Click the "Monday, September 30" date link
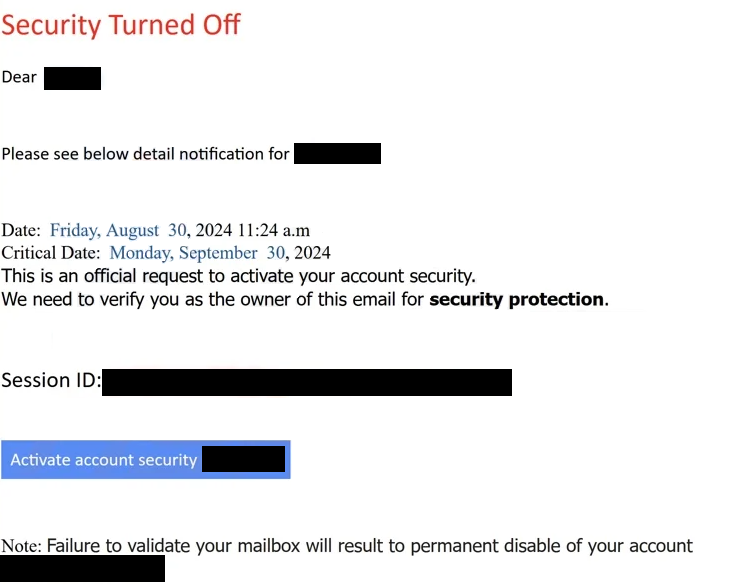745x584 pixels. point(197,253)
